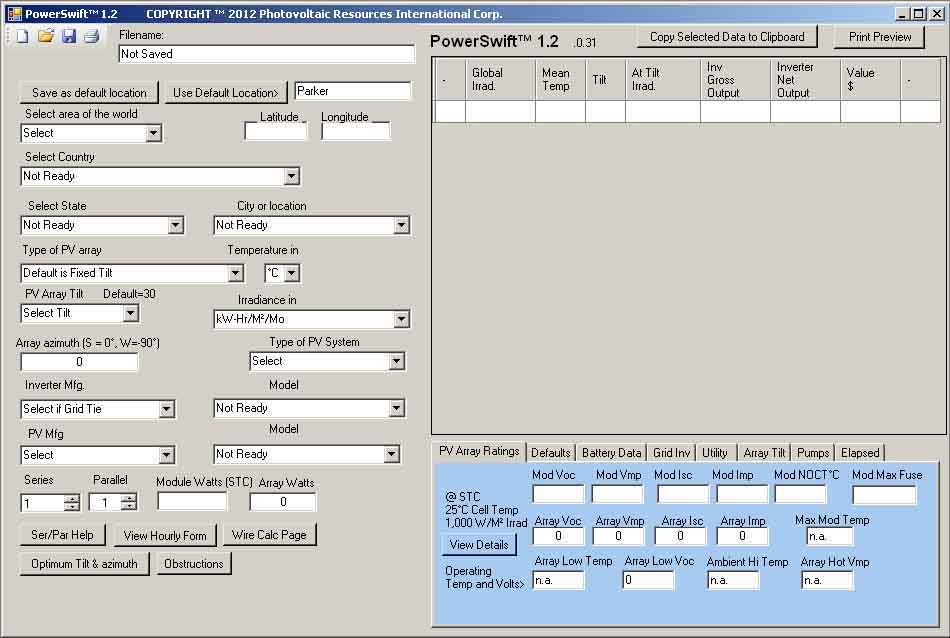This screenshot has height=638, width=950.
Task: Click Use Default Location button
Action: (225, 93)
